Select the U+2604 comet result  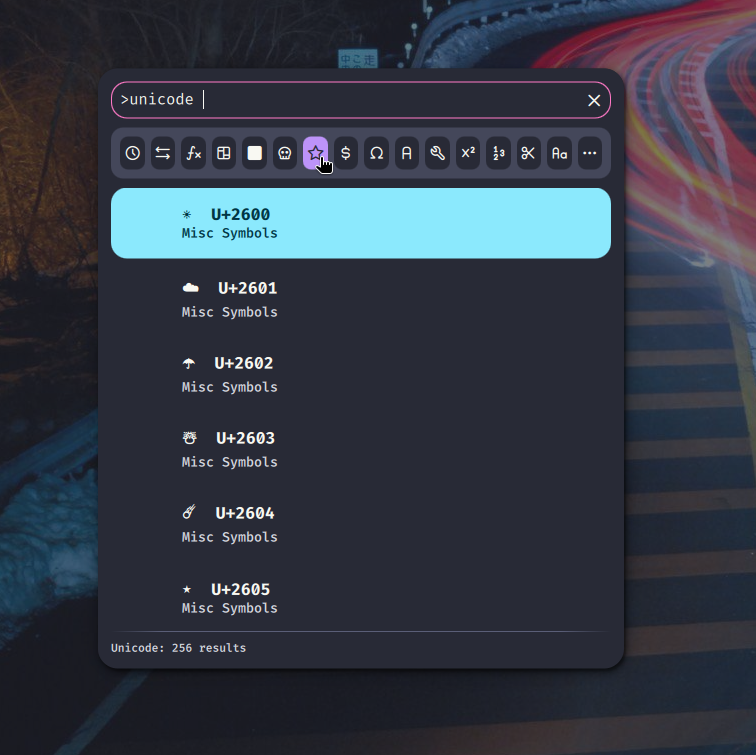[x=361, y=525]
